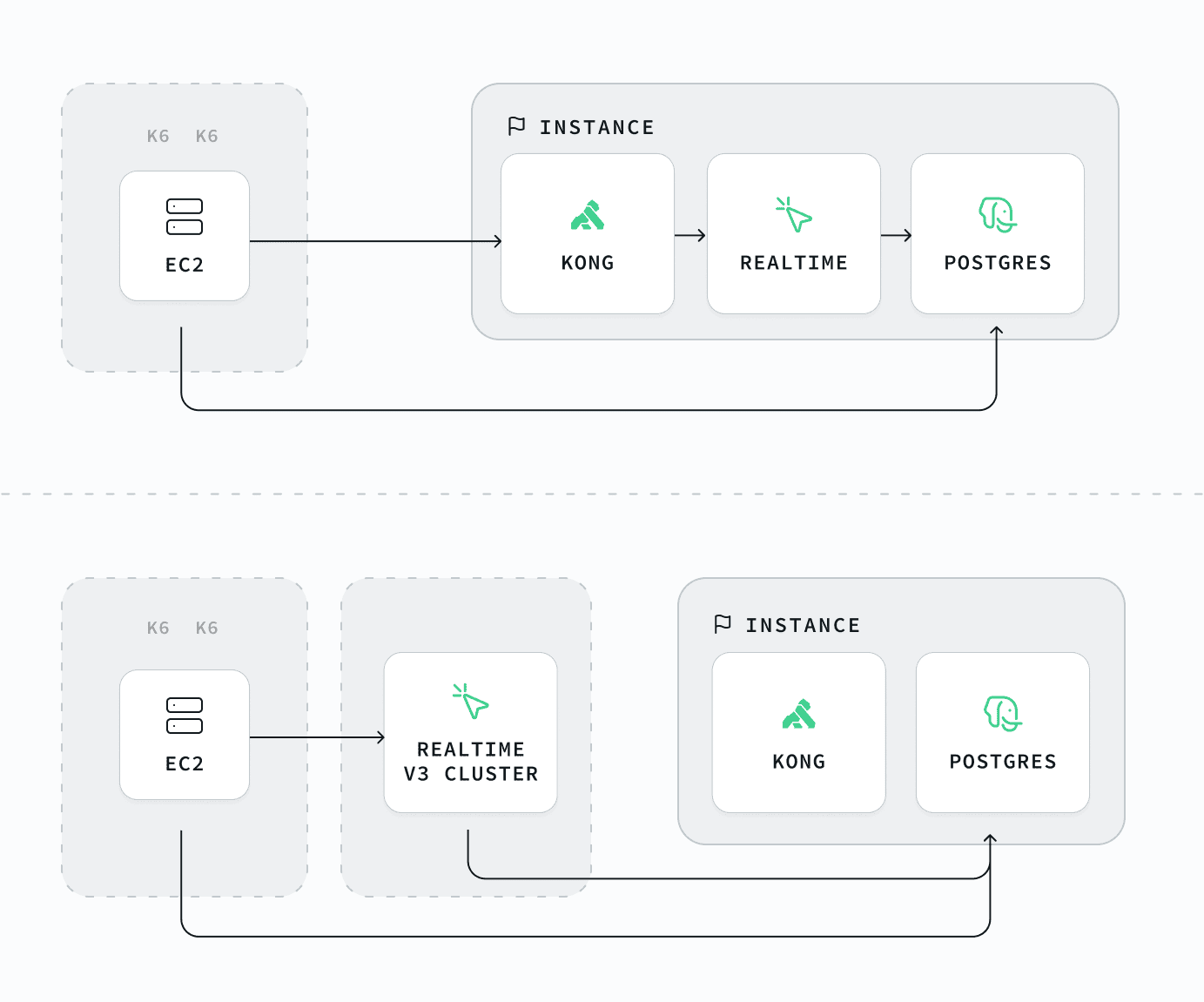Select the top INSTANCE heading text
Viewport: 1204px width, 1002px height.
pos(597,127)
